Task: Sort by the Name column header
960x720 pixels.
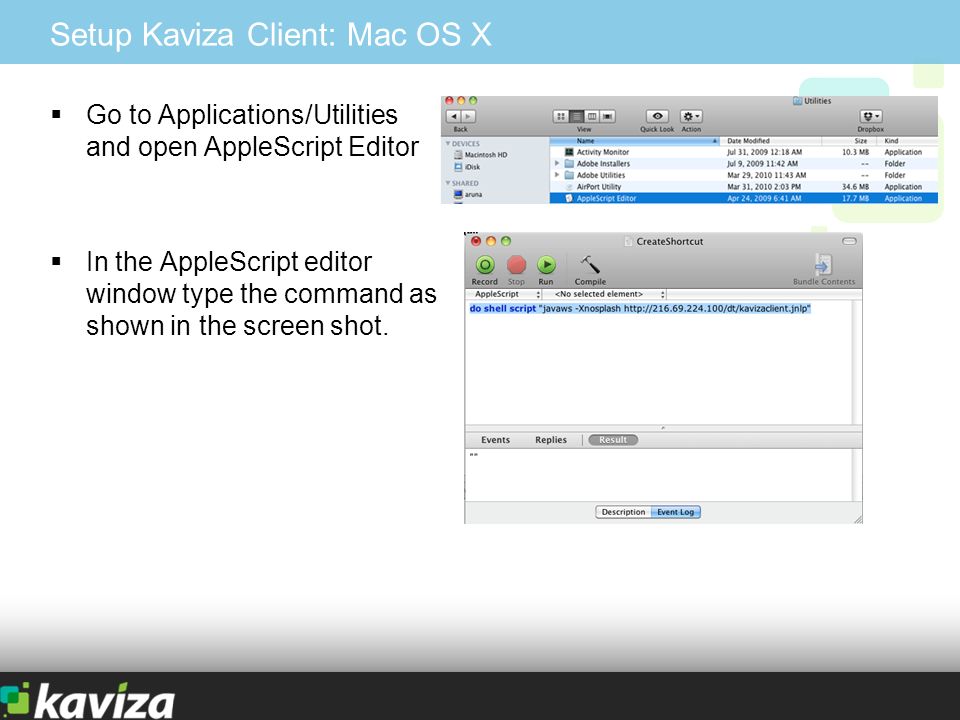Action: 634,141
